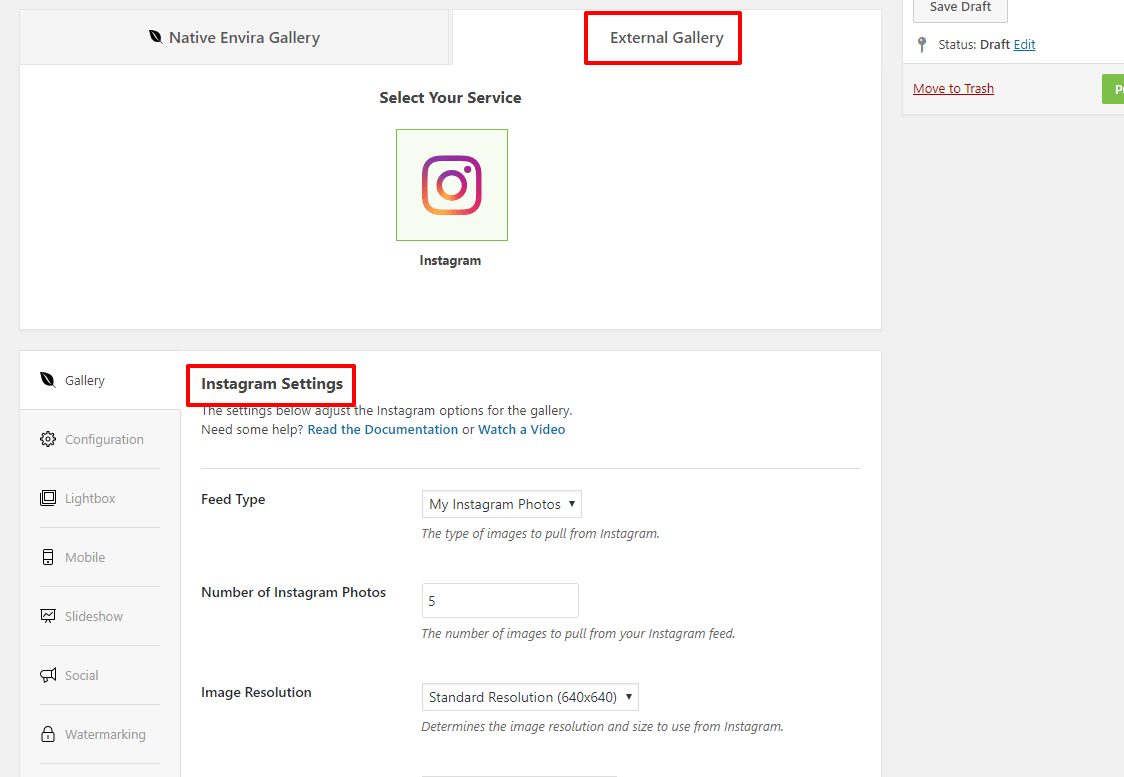
Task: Open the Mobile settings tab
Action: [x=100, y=557]
